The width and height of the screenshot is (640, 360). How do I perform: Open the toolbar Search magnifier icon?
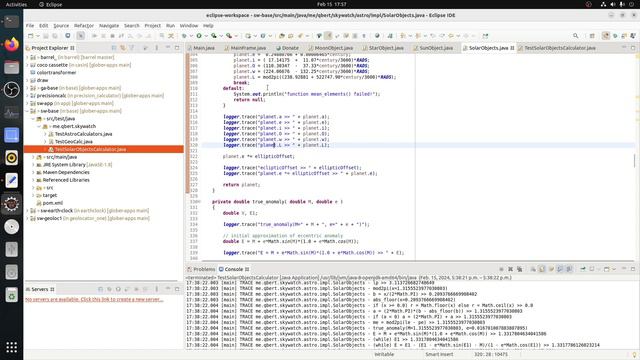(x=576, y=36)
